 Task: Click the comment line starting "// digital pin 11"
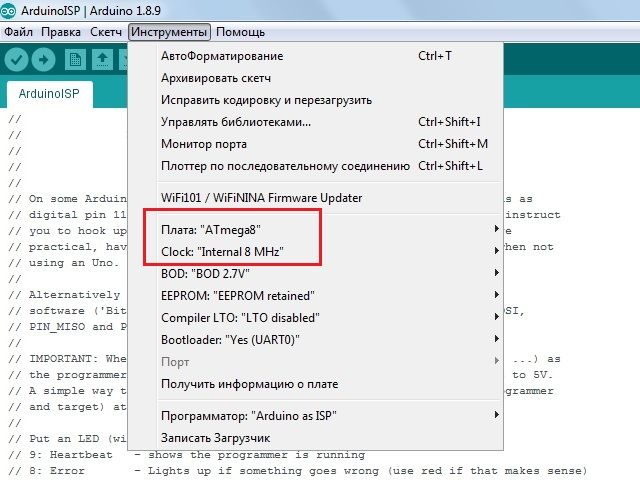pyautogui.click(x=67, y=215)
